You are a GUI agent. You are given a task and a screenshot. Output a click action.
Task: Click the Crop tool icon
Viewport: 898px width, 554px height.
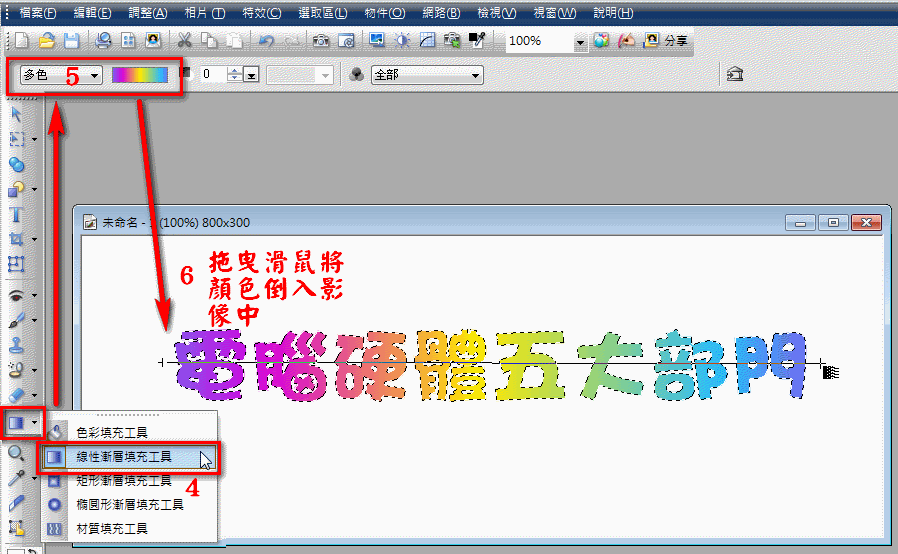pos(16,239)
